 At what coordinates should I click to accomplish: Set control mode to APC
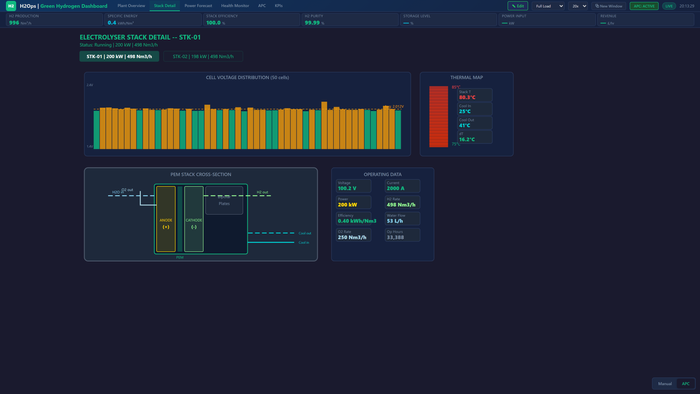coord(685,384)
